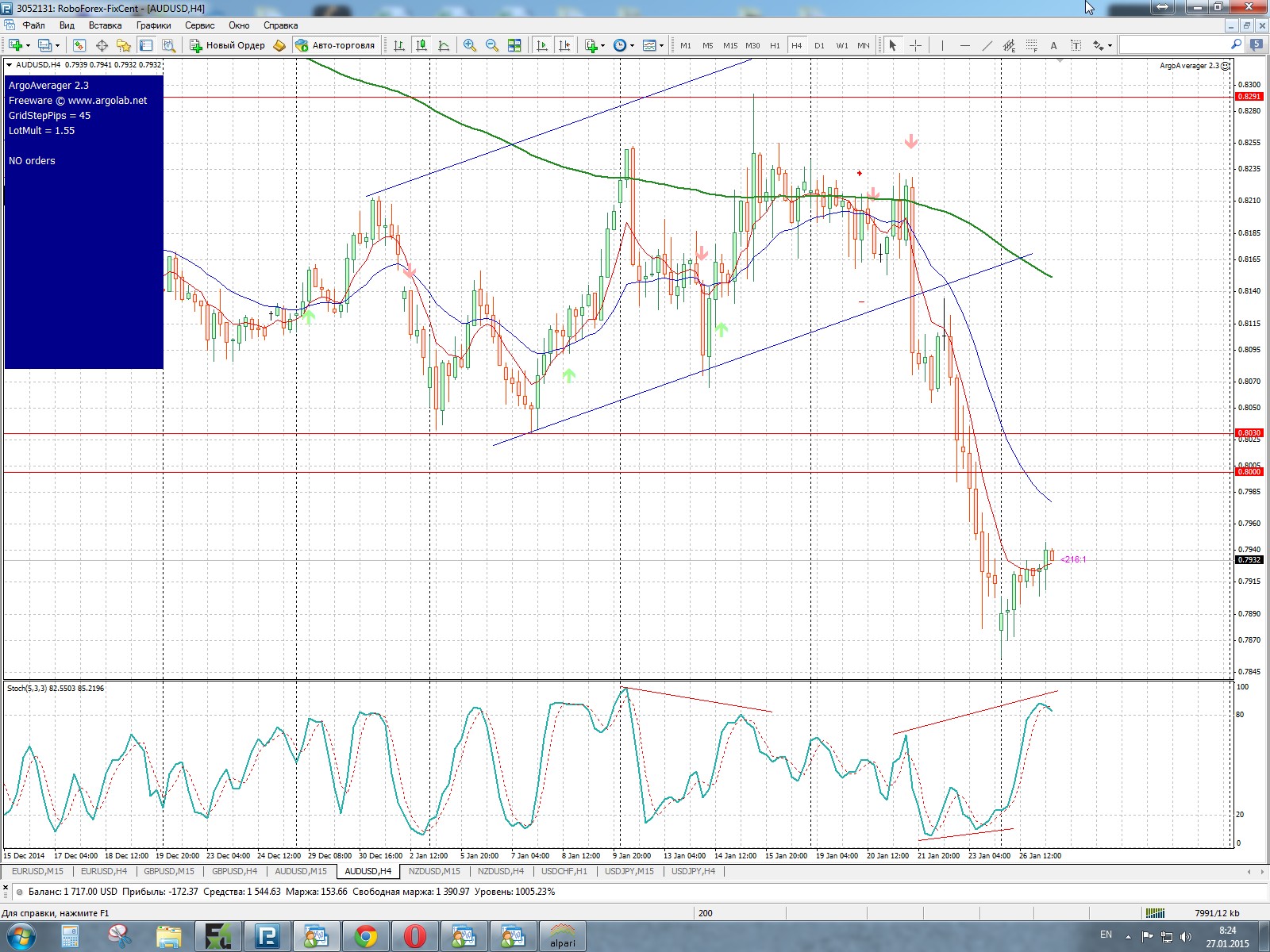
Task: Select the crosshair tool
Action: tap(915, 45)
